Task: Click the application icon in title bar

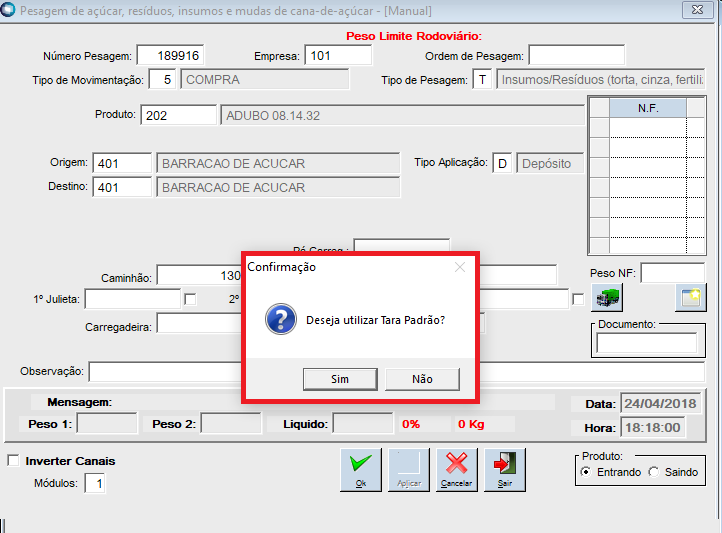Action: [x=7, y=10]
